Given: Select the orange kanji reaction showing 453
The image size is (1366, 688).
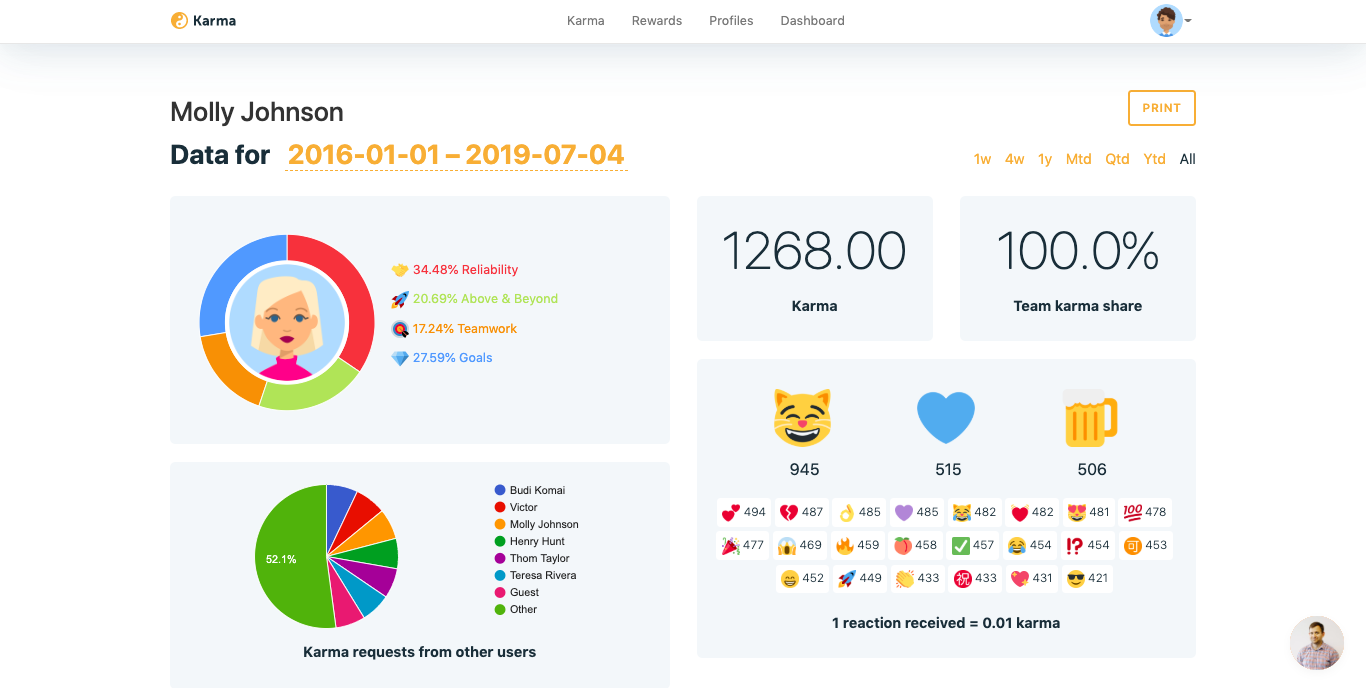Looking at the screenshot, I should (x=1146, y=545).
